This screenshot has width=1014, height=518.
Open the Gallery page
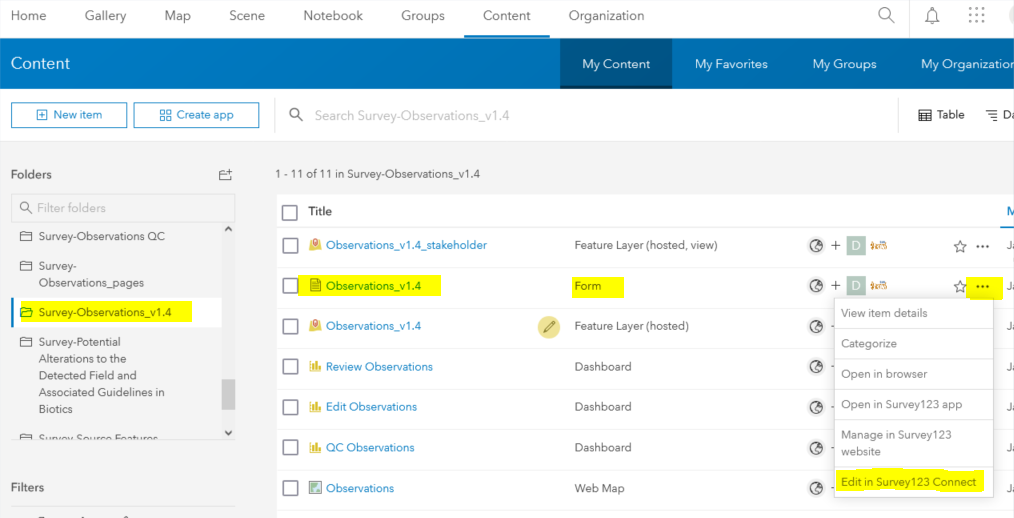[105, 16]
